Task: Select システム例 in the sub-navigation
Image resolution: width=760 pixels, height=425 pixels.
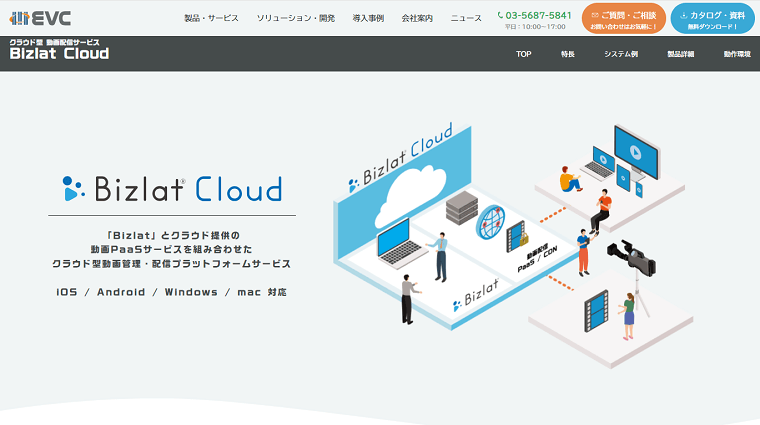Action: (x=621, y=54)
